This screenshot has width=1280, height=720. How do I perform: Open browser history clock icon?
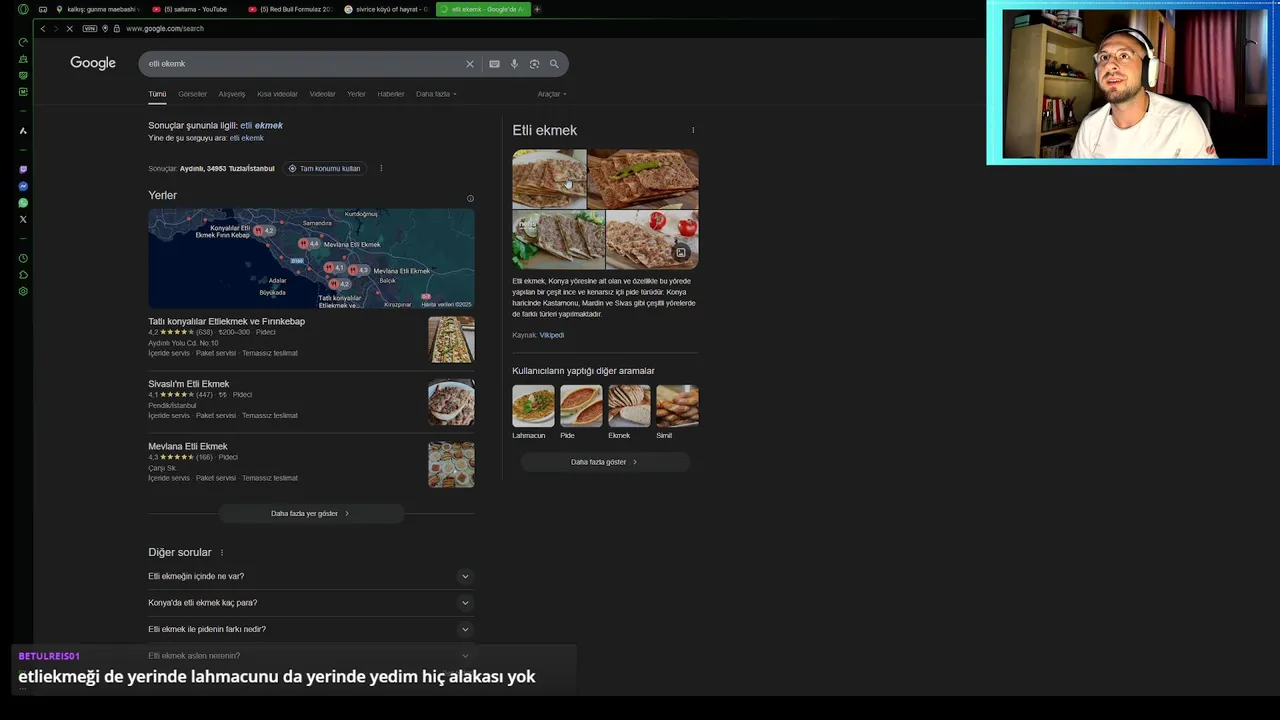[x=23, y=258]
